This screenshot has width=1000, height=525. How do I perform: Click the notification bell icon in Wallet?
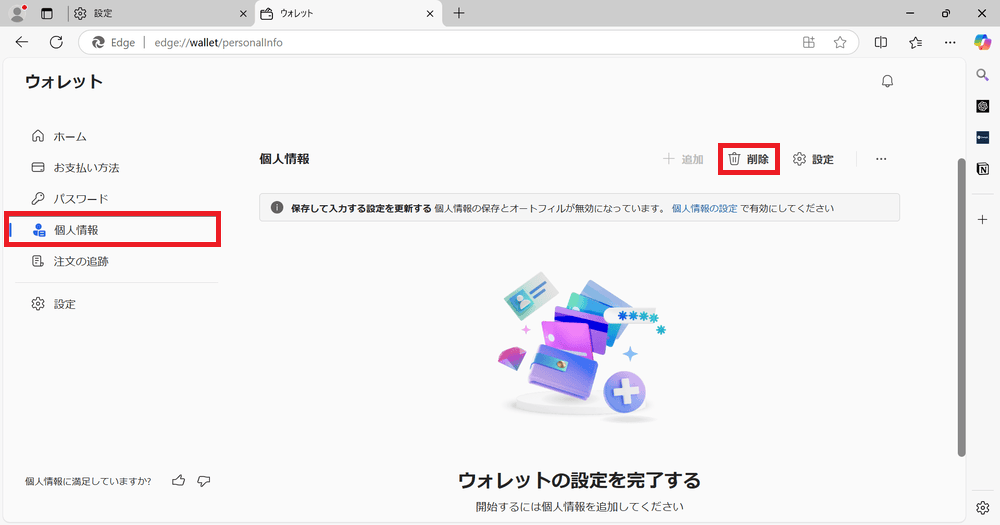click(887, 82)
